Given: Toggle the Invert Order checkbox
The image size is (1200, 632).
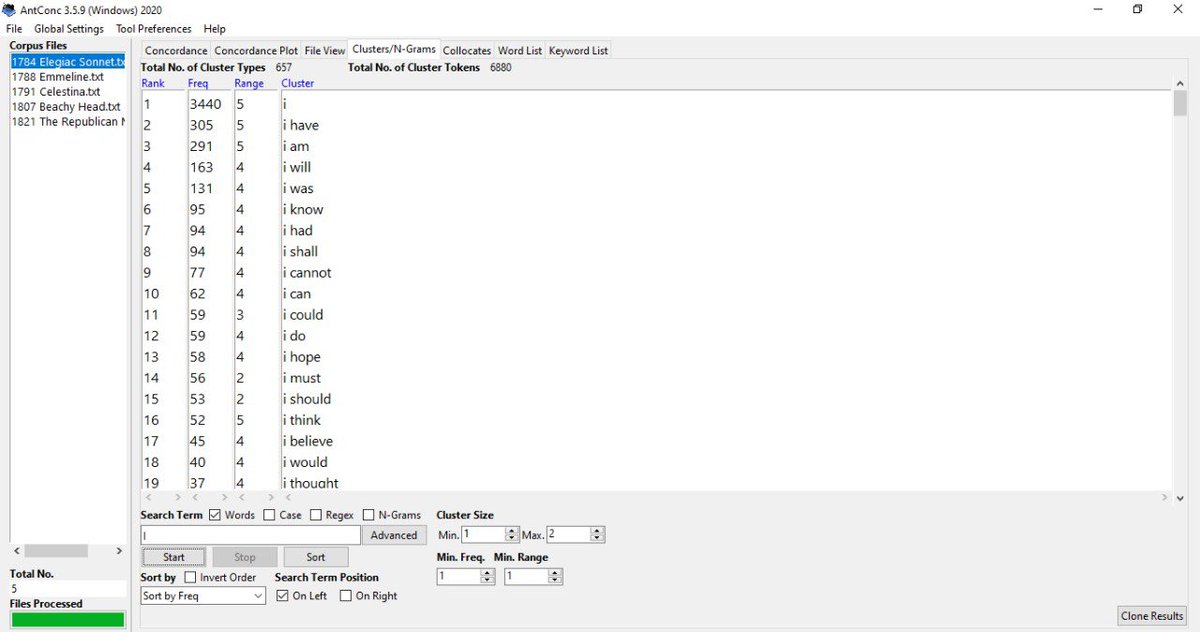Looking at the screenshot, I should 191,577.
